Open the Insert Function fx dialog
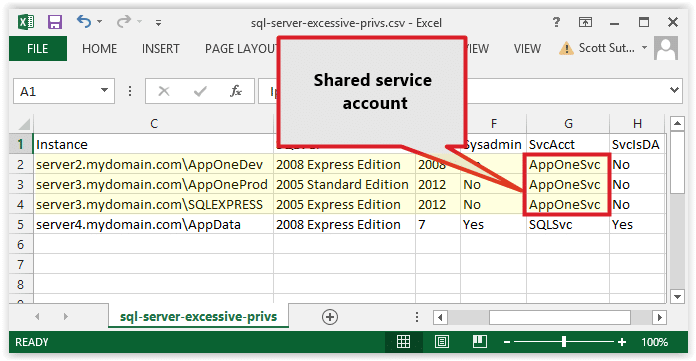Screen dimensions: 696x361 (x=236, y=91)
